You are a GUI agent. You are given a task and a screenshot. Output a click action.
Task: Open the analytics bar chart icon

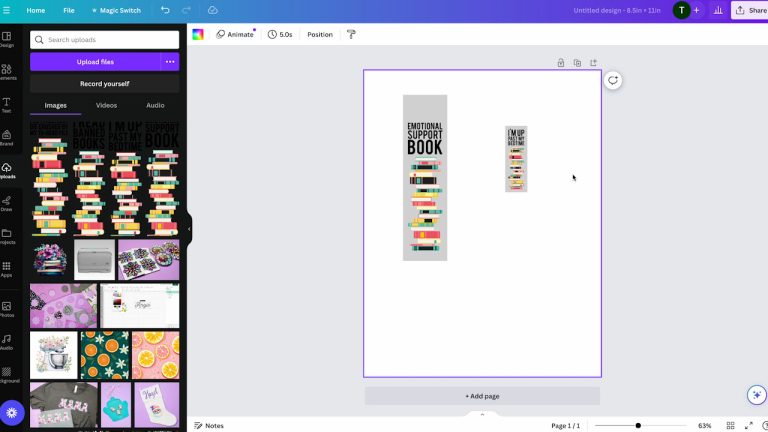(718, 10)
